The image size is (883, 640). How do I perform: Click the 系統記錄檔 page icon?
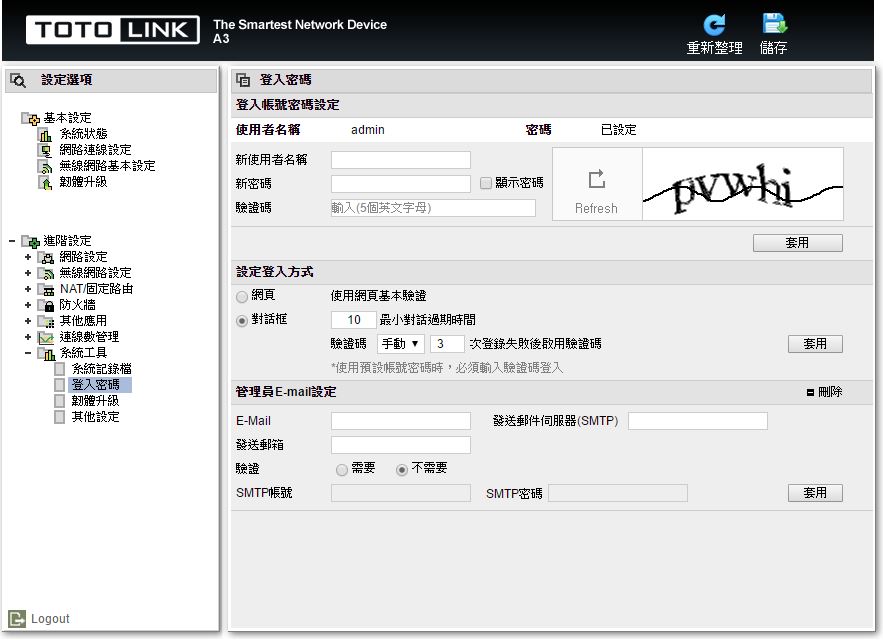[60, 369]
